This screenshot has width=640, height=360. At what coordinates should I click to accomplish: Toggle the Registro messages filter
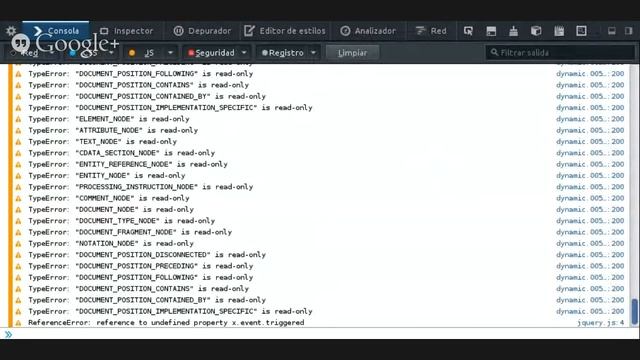click(282, 53)
